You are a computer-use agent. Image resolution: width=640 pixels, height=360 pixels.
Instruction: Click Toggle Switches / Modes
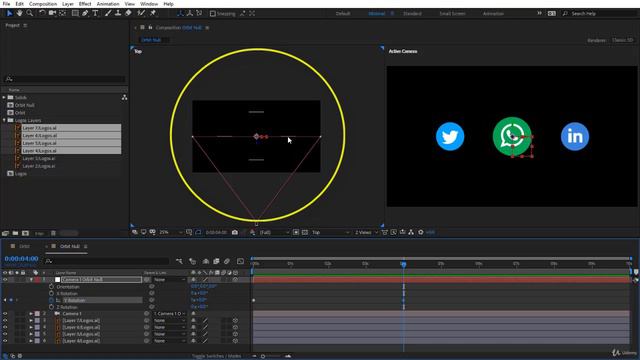pos(216,356)
